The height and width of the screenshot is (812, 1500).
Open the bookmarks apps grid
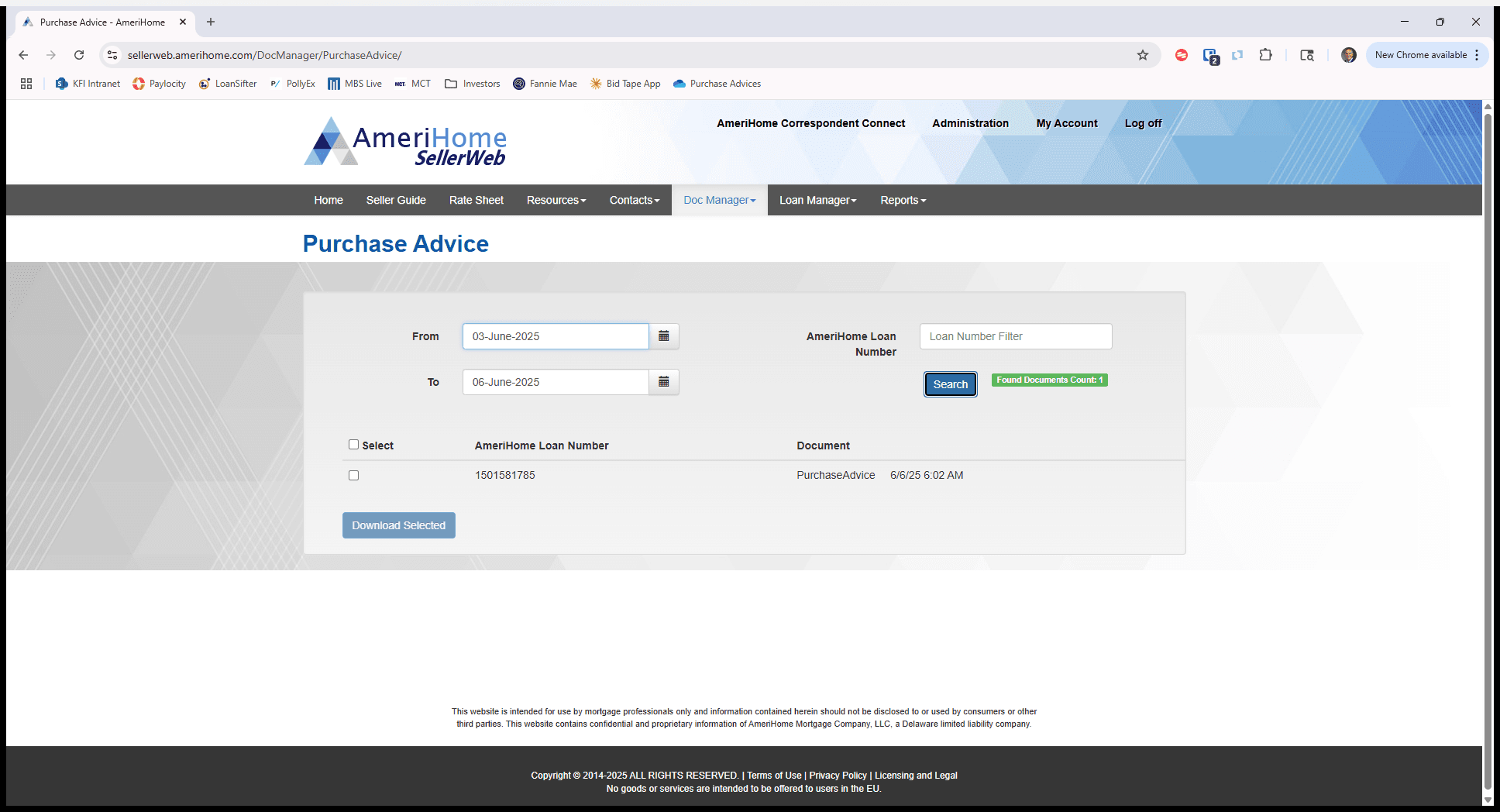pos(26,84)
